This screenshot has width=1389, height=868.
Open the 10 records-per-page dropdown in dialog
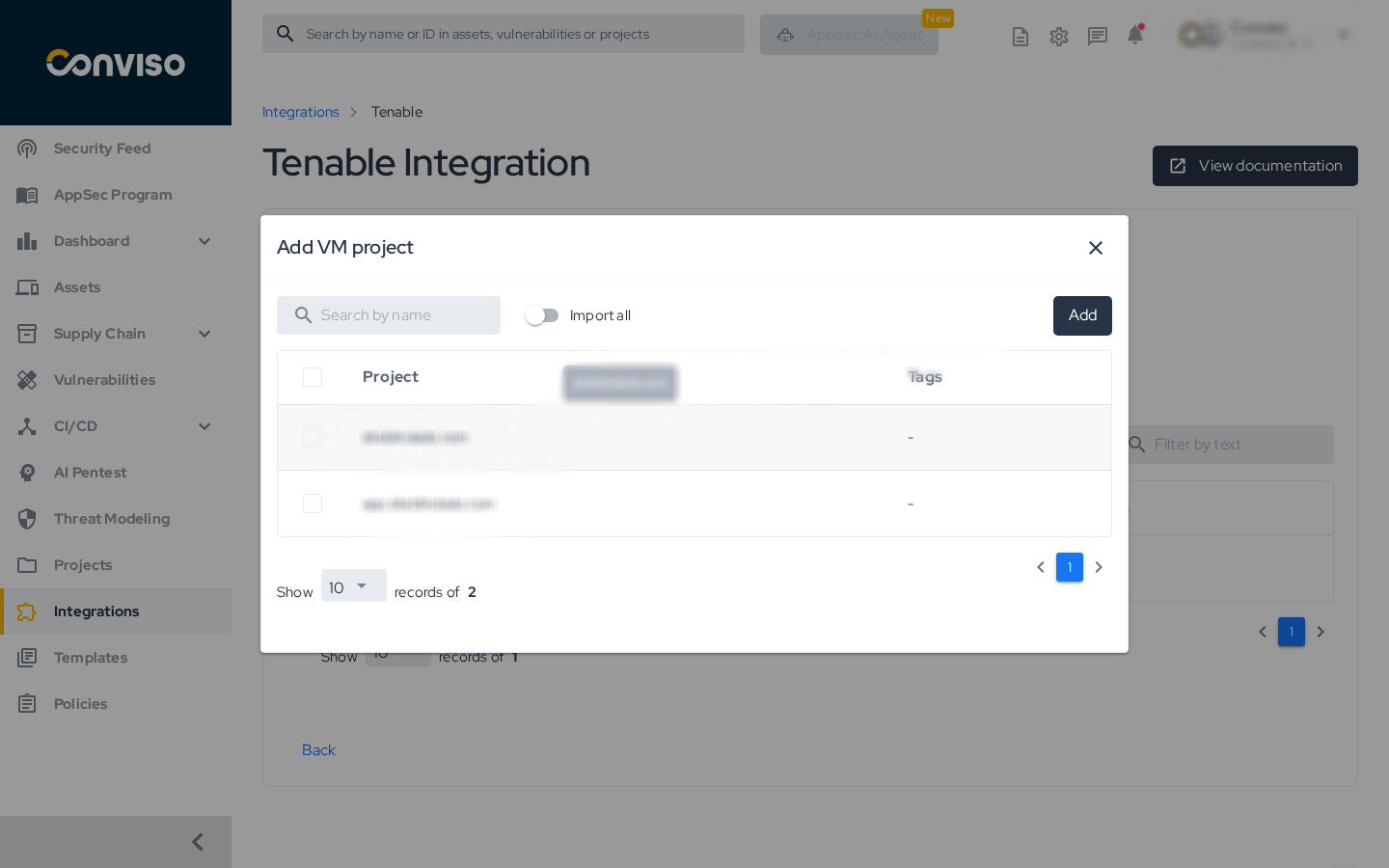click(x=354, y=586)
